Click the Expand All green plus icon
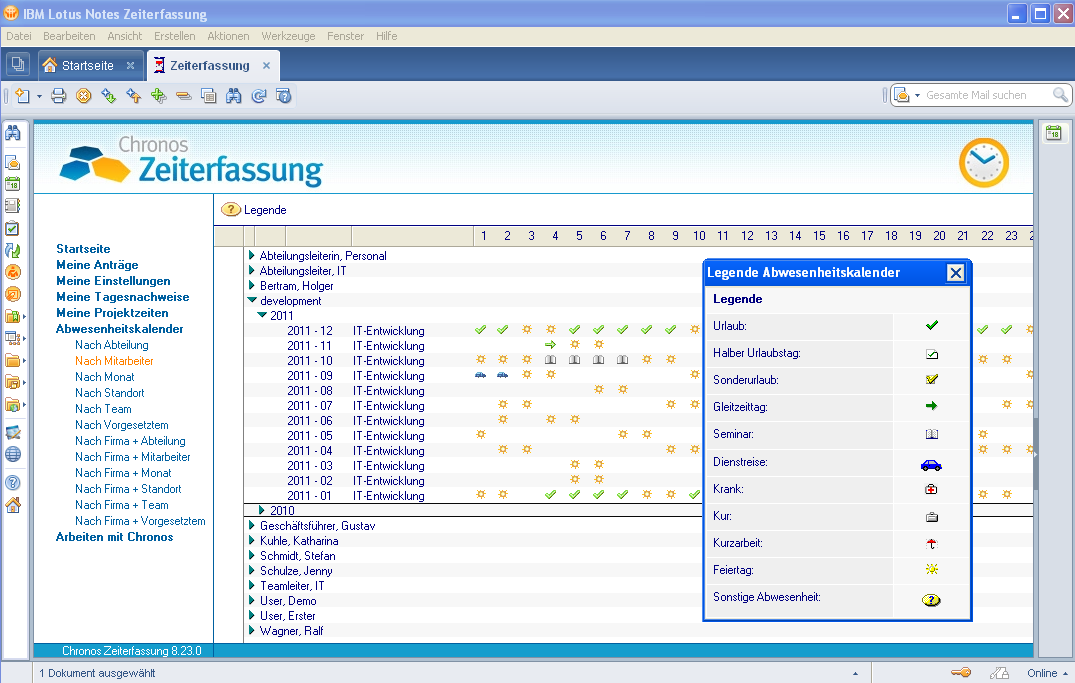 (158, 96)
